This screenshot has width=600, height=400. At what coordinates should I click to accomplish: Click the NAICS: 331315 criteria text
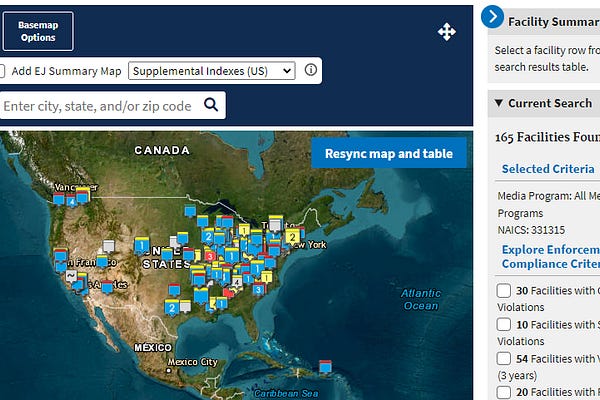[x=531, y=230]
